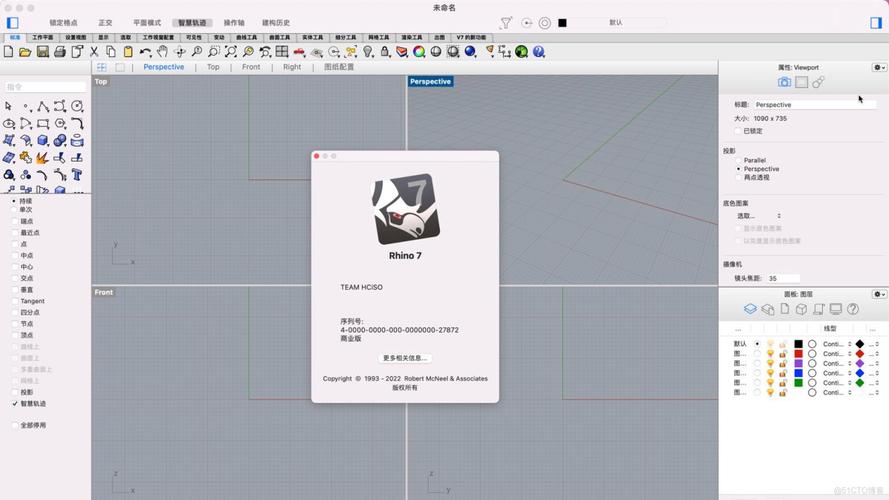The height and width of the screenshot is (500, 889).
Task: Enable the 最近点 object snap checkbox
Action: (15, 232)
